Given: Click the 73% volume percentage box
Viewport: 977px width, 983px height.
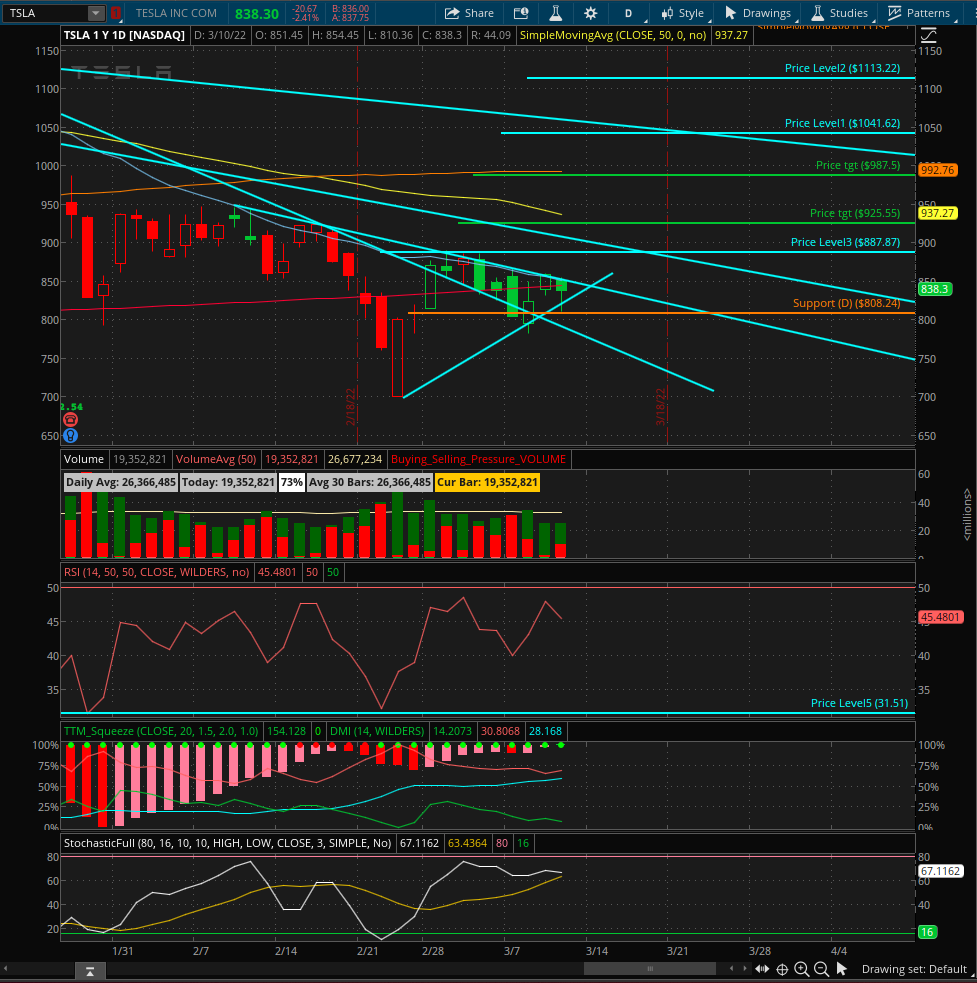Looking at the screenshot, I should pos(292,483).
